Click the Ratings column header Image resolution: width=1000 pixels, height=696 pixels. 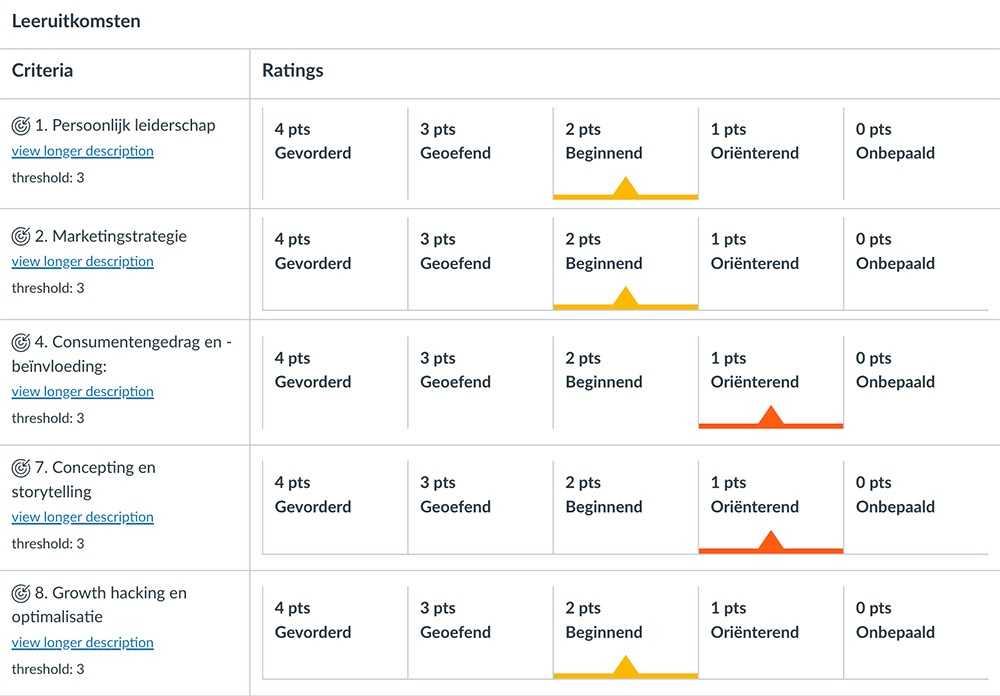pyautogui.click(x=293, y=71)
